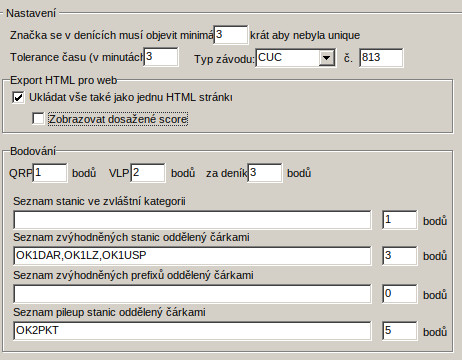Screen dimensions: 462x360
Task: Click the race number field containing 813
Action: [x=381, y=58]
